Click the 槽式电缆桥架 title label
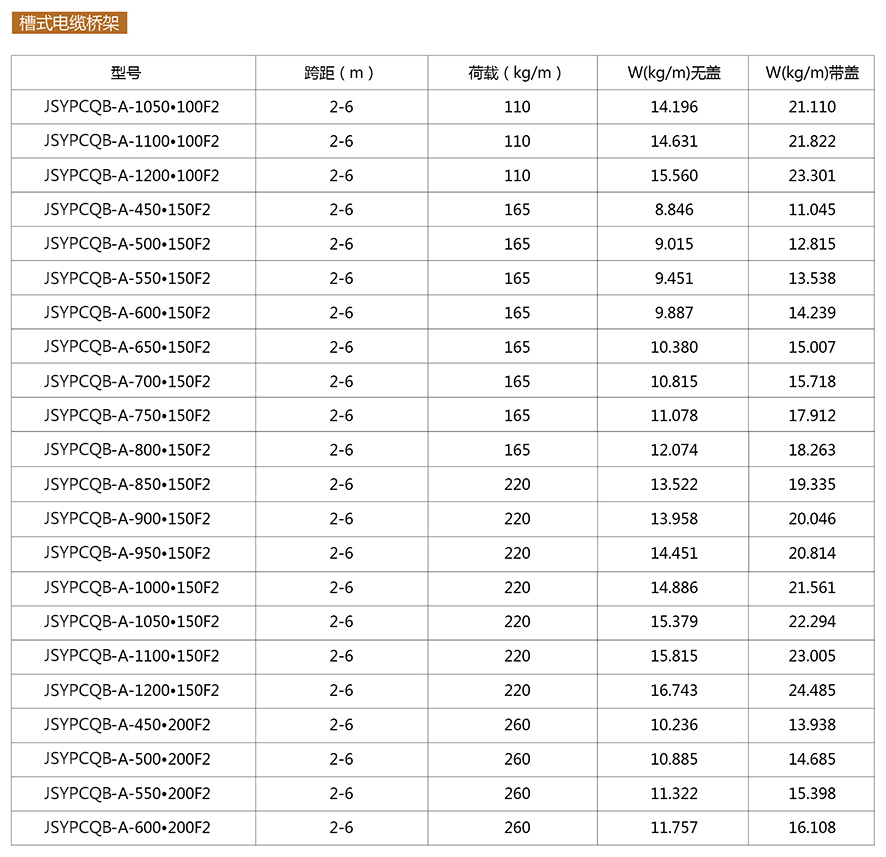886x857 pixels. [x=69, y=23]
